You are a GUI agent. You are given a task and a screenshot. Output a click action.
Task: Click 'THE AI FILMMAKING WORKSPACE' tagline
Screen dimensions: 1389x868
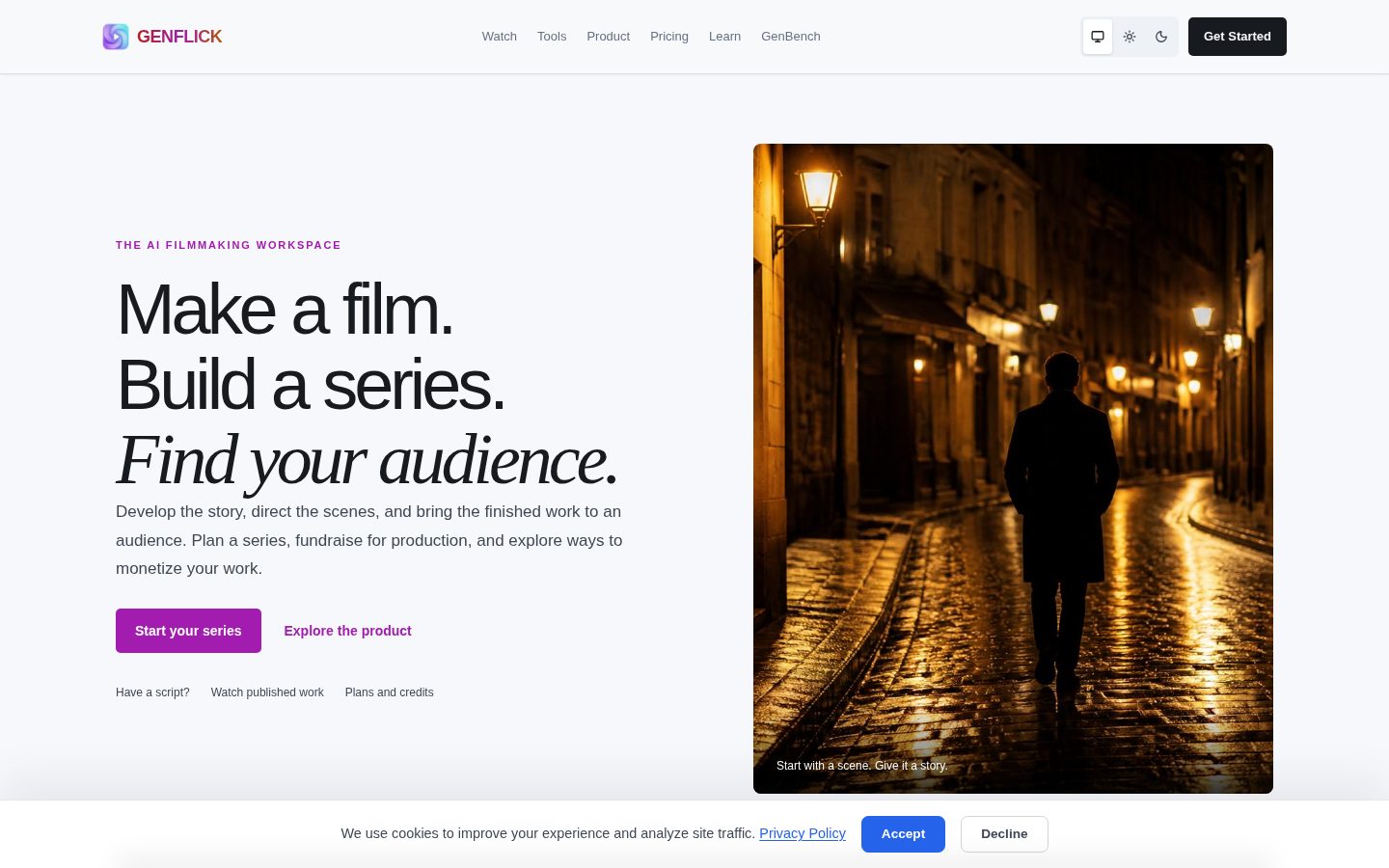pyautogui.click(x=229, y=245)
